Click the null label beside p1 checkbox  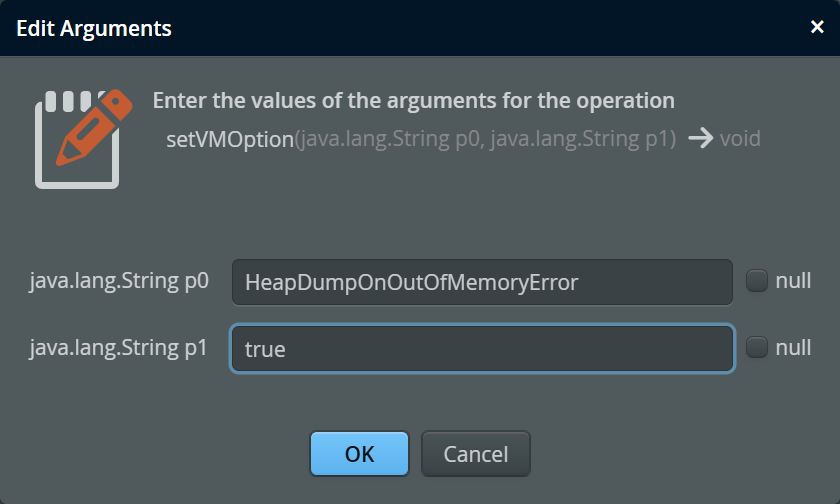click(793, 348)
